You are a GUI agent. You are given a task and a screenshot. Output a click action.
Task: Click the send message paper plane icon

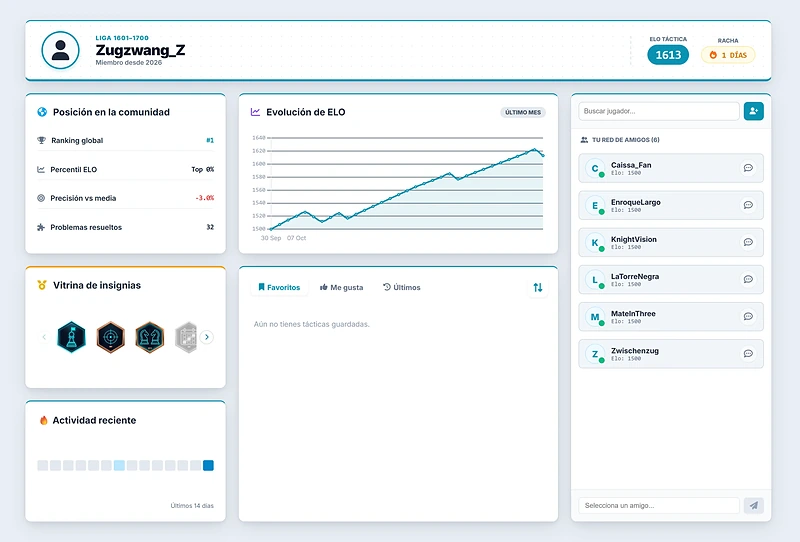[754, 505]
